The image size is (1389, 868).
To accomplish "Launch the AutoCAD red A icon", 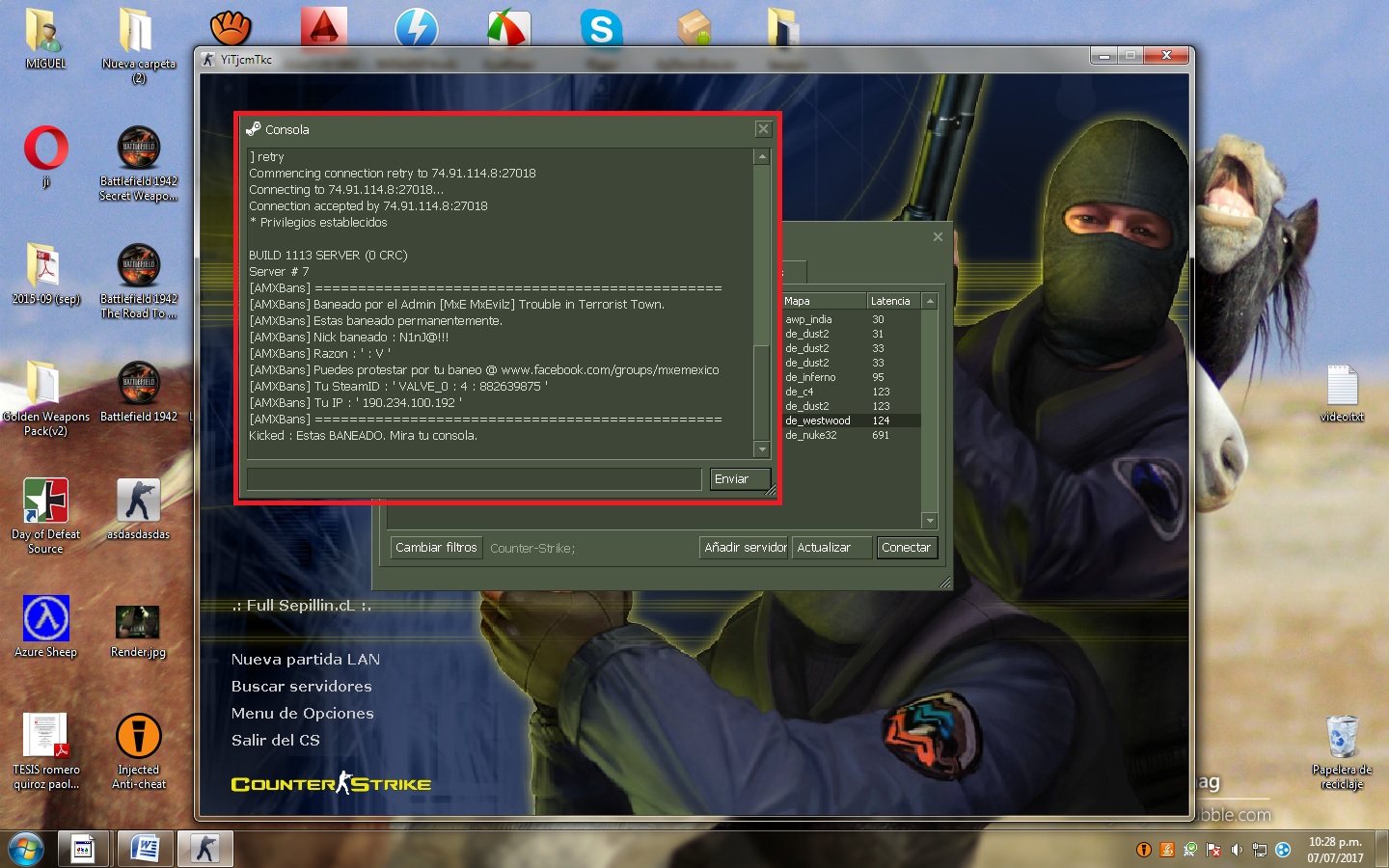I will point(323,27).
